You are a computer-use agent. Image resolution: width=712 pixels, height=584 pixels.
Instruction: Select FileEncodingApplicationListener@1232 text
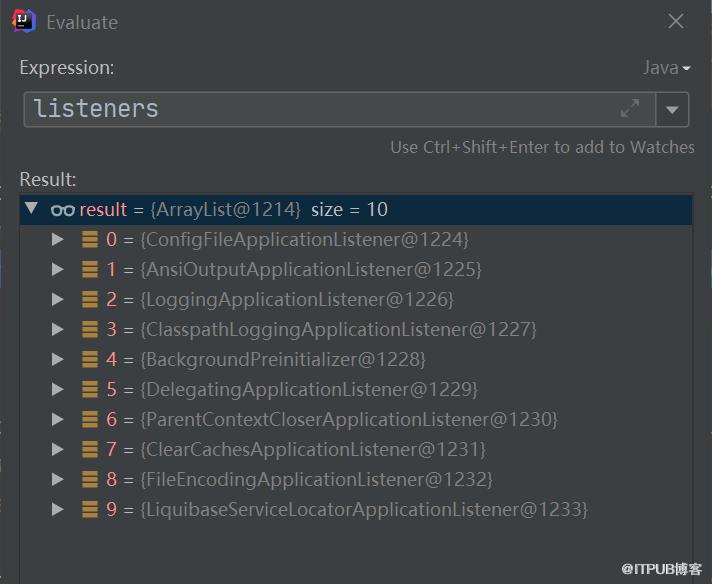316,479
